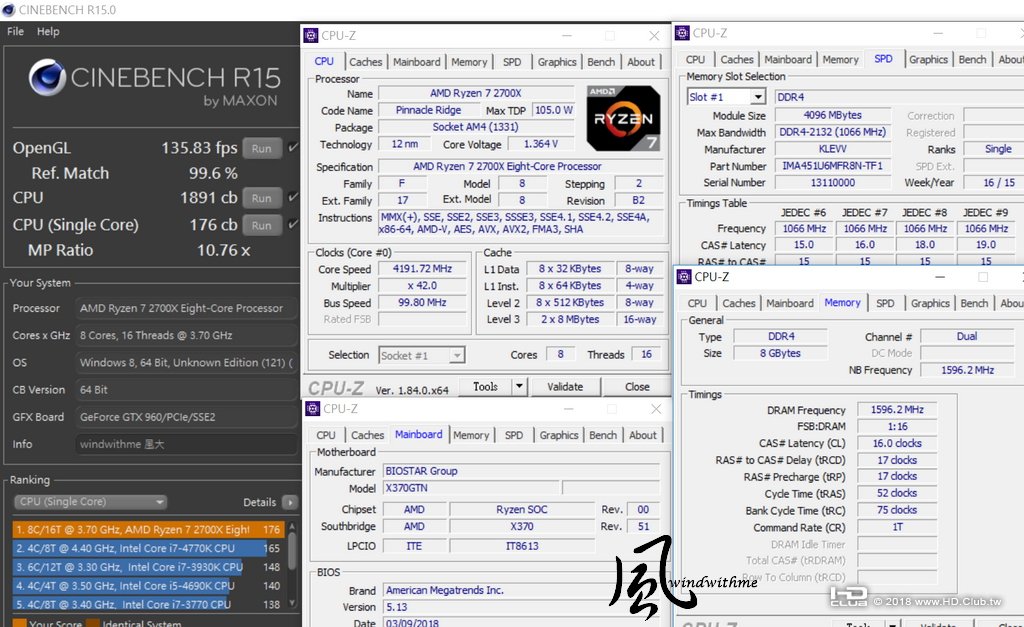
Task: Open the Cinebench File menu
Action: [x=16, y=31]
